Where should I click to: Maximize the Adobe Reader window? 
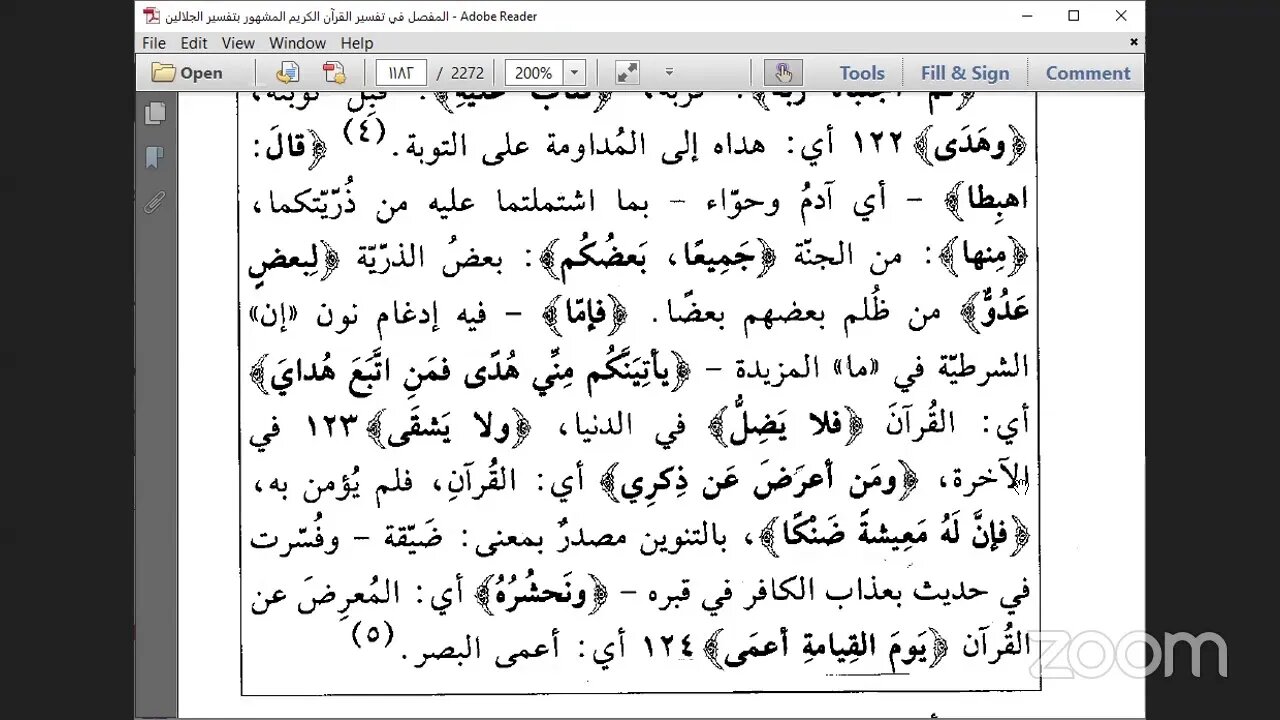[x=1073, y=16]
